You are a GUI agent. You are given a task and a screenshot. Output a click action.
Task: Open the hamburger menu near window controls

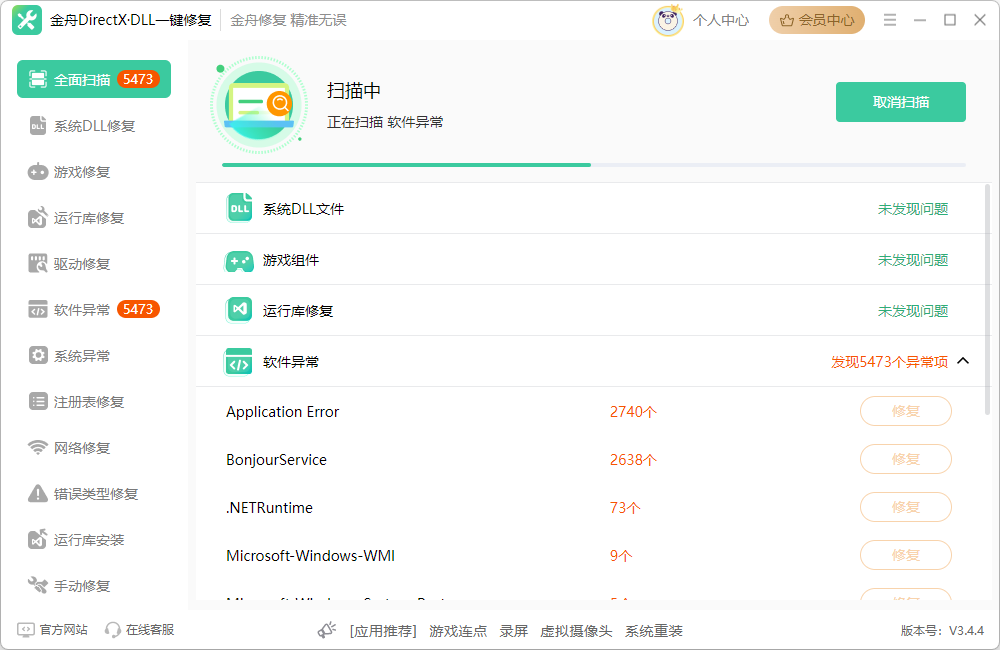tap(889, 19)
